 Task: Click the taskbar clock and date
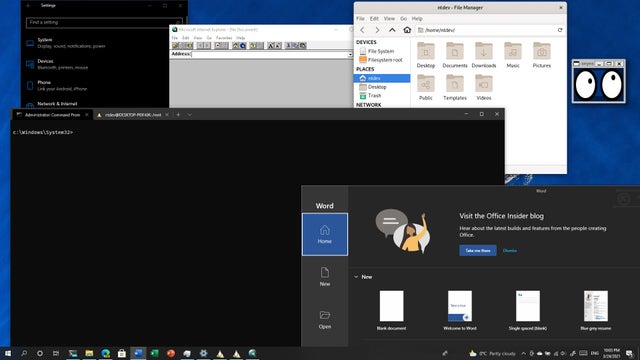click(x=611, y=353)
